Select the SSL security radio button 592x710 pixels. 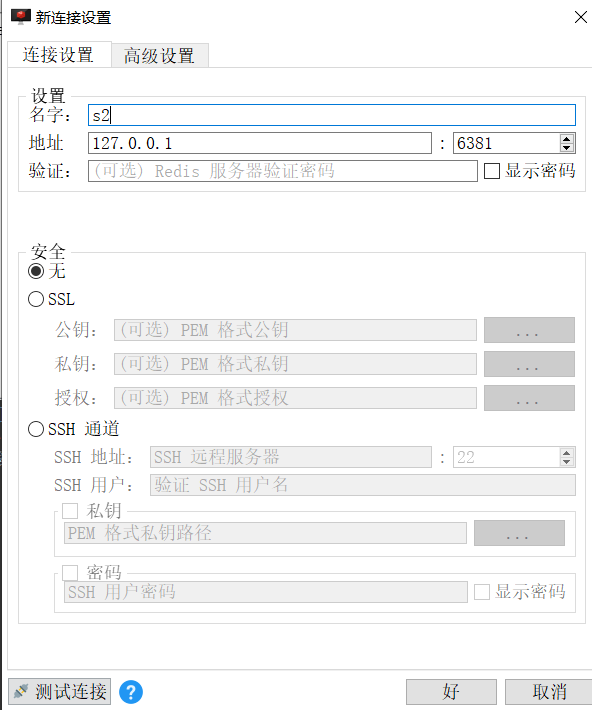(36, 299)
